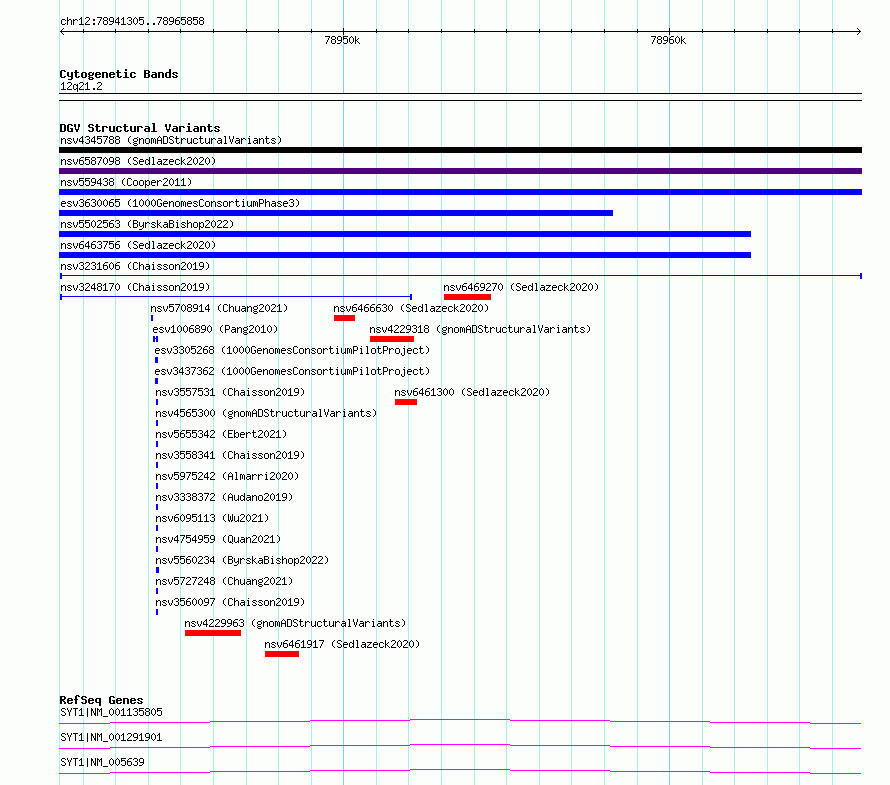Click the ruler's right arrow end
The image size is (890, 785).
tap(859, 32)
